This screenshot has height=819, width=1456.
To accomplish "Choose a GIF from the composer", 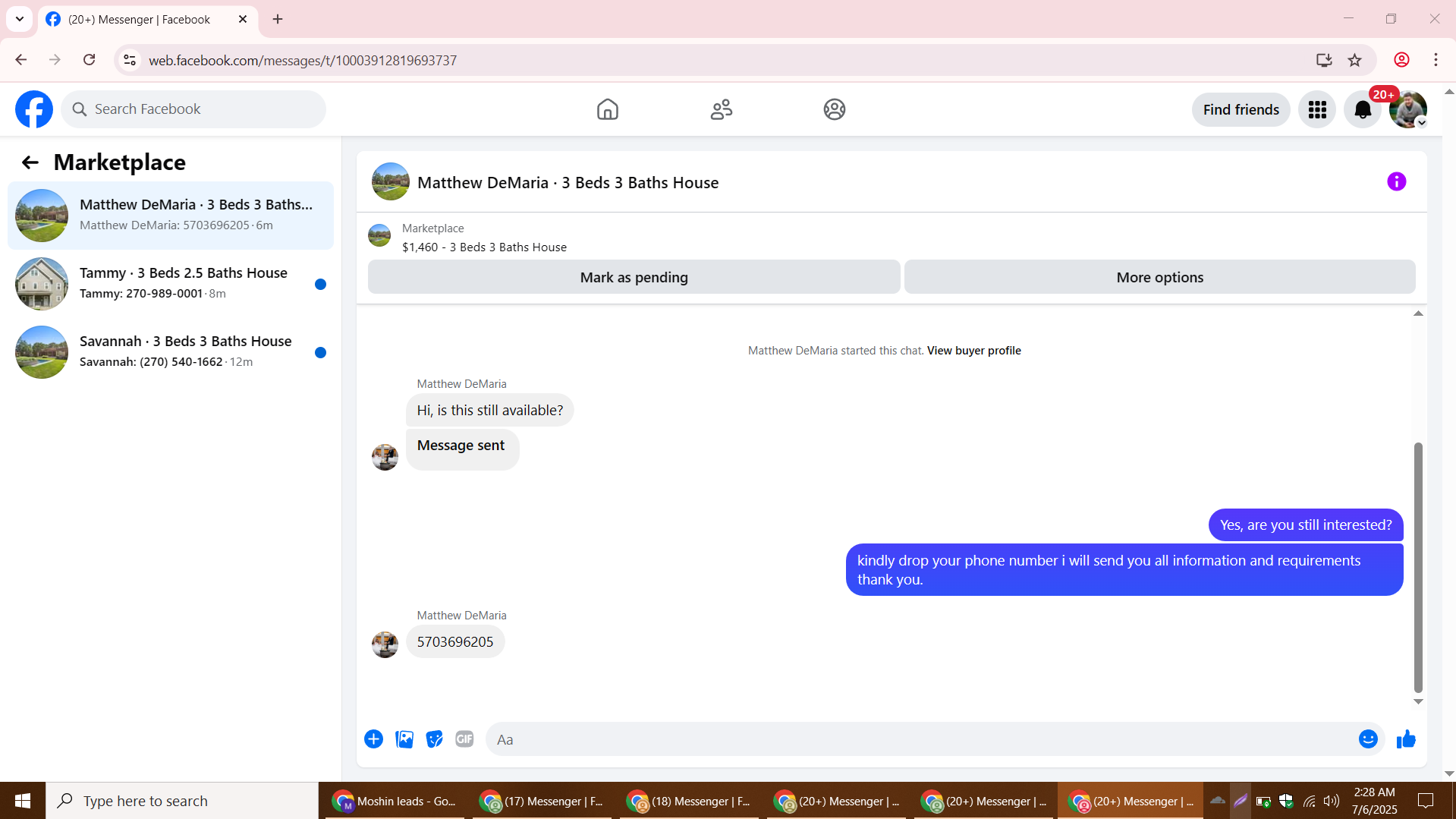I will [x=464, y=739].
